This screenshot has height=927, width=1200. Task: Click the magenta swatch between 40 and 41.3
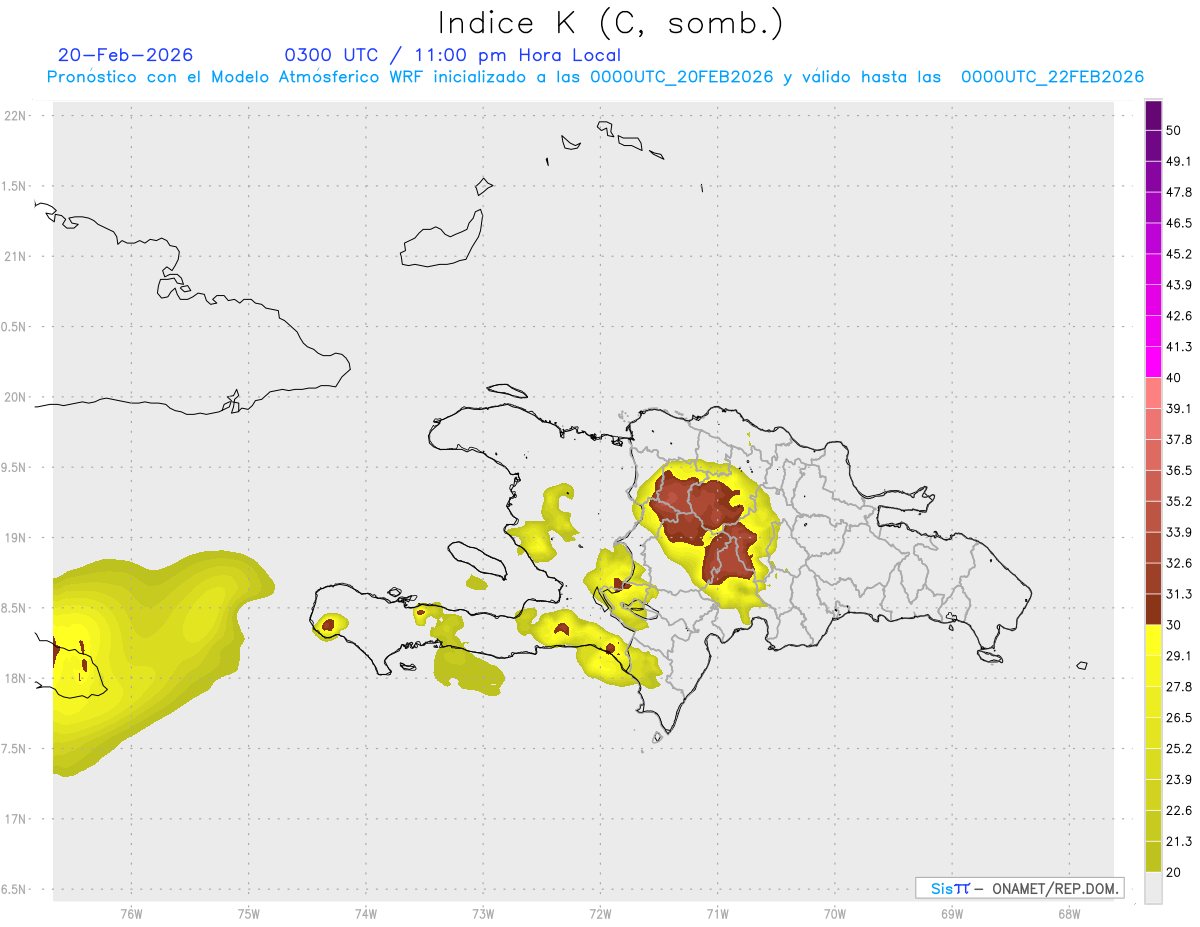(1153, 362)
